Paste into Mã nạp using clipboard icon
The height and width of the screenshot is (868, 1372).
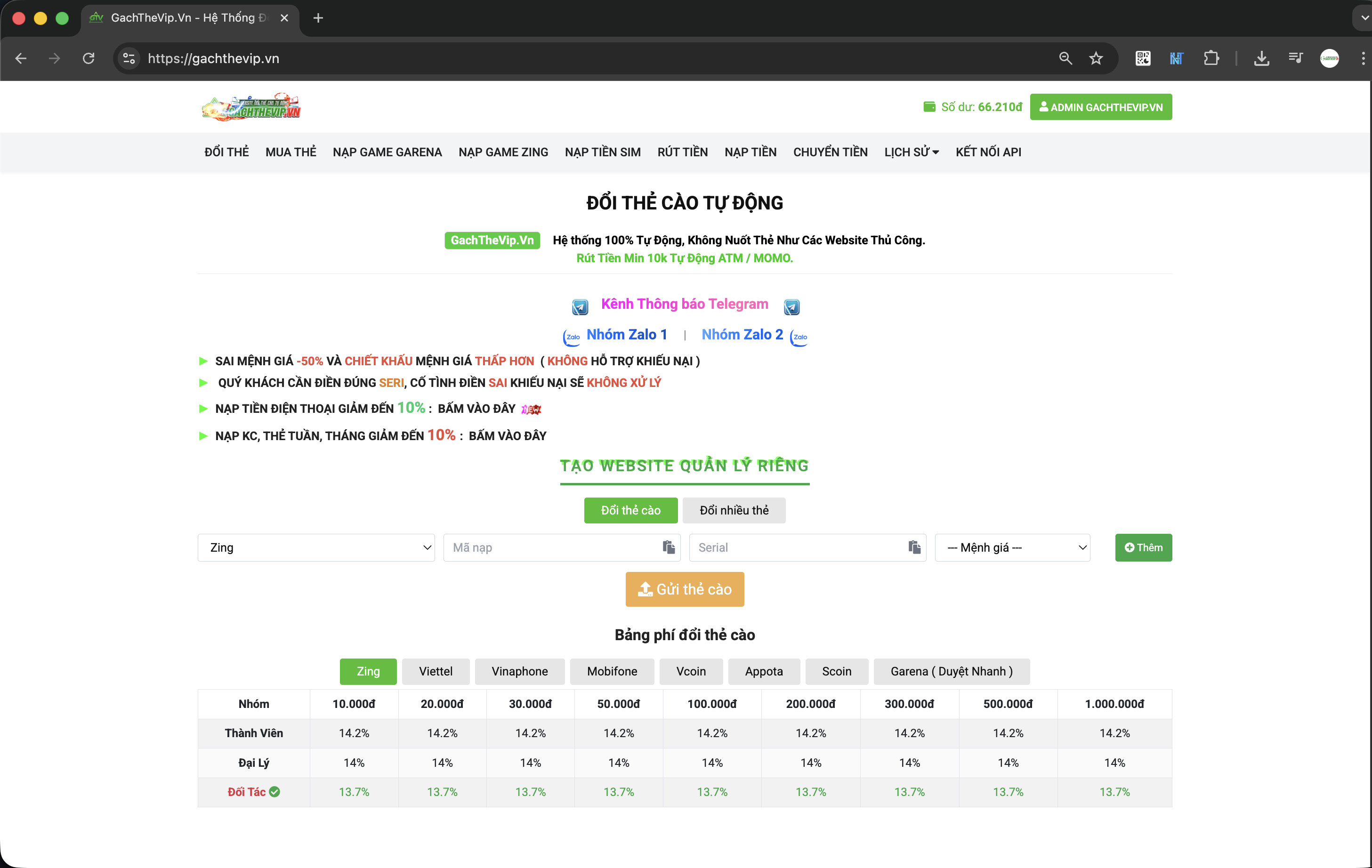pyautogui.click(x=668, y=547)
